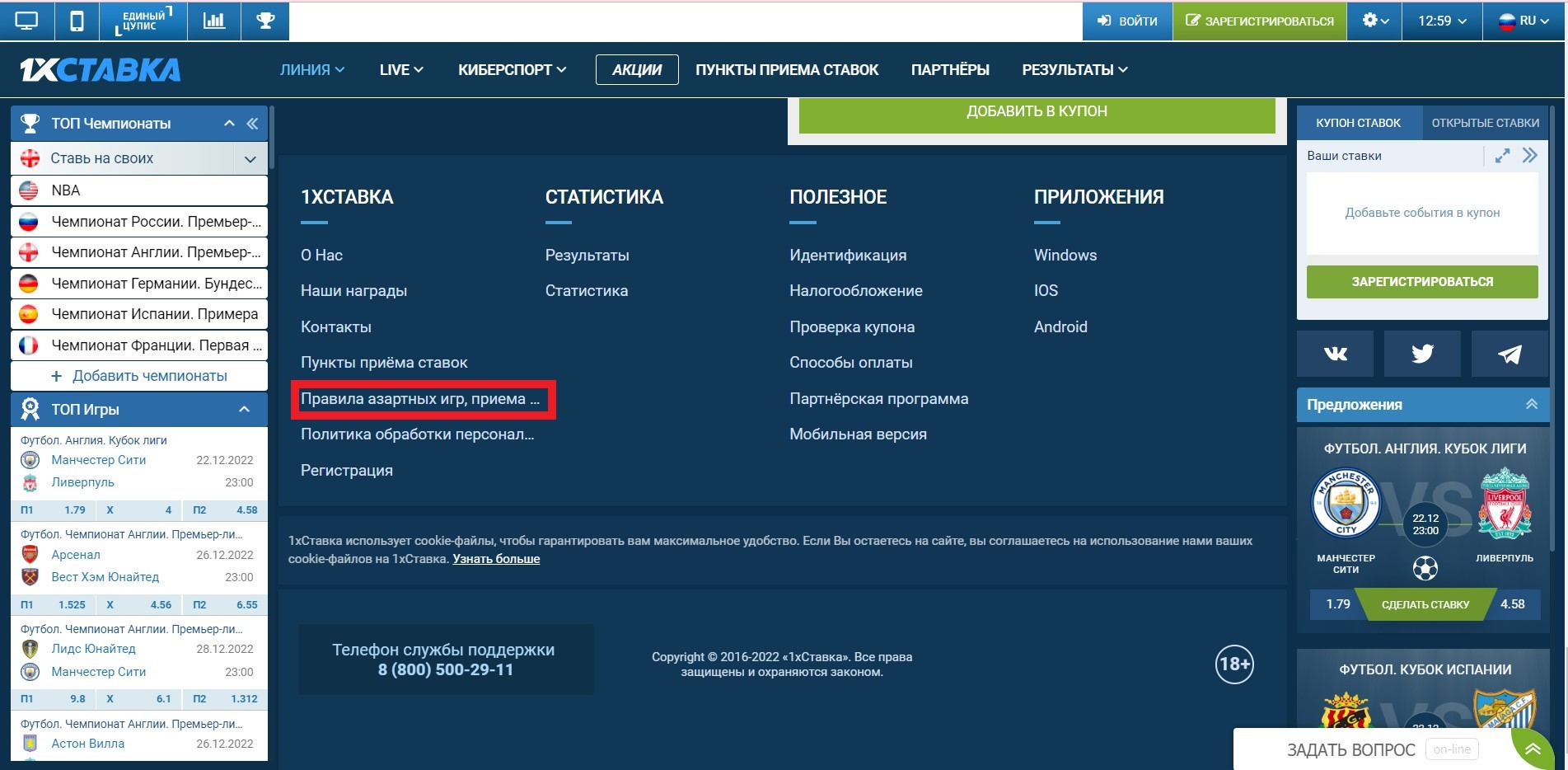Select Чемпионат Германии Бундеслига
This screenshot has width=1568, height=770.
point(139,284)
